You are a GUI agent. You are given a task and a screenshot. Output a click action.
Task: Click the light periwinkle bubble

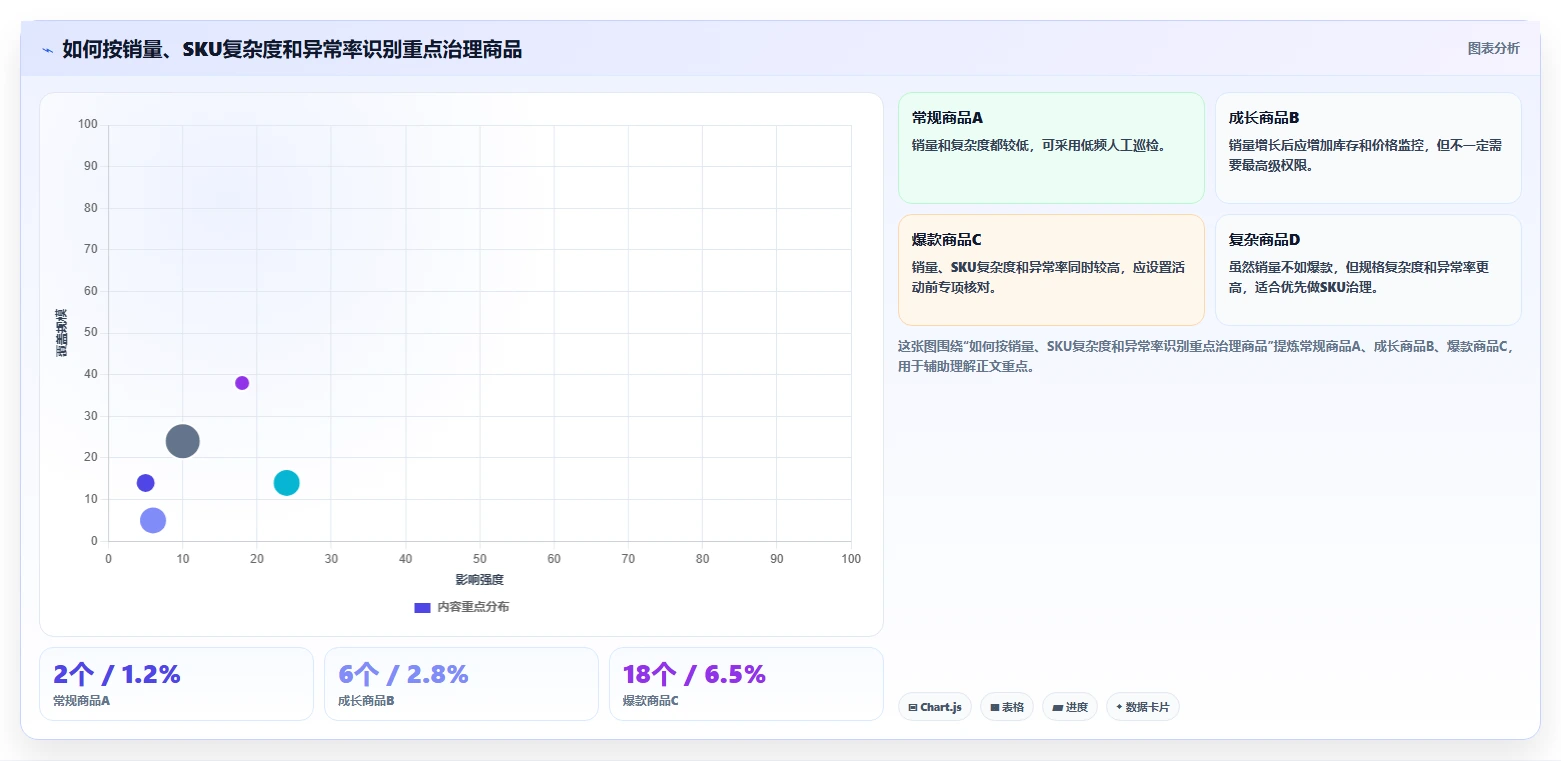[153, 520]
